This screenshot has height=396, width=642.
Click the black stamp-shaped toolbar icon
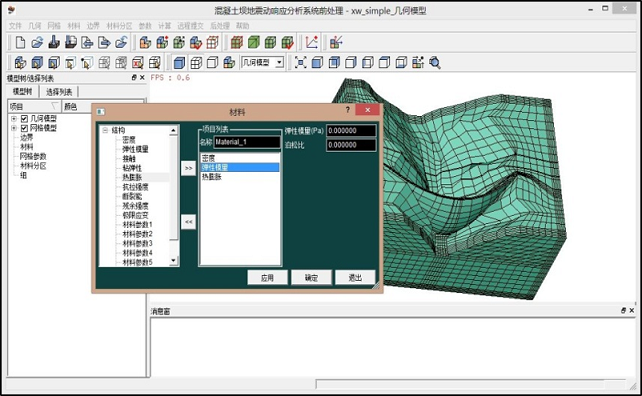(x=54, y=42)
